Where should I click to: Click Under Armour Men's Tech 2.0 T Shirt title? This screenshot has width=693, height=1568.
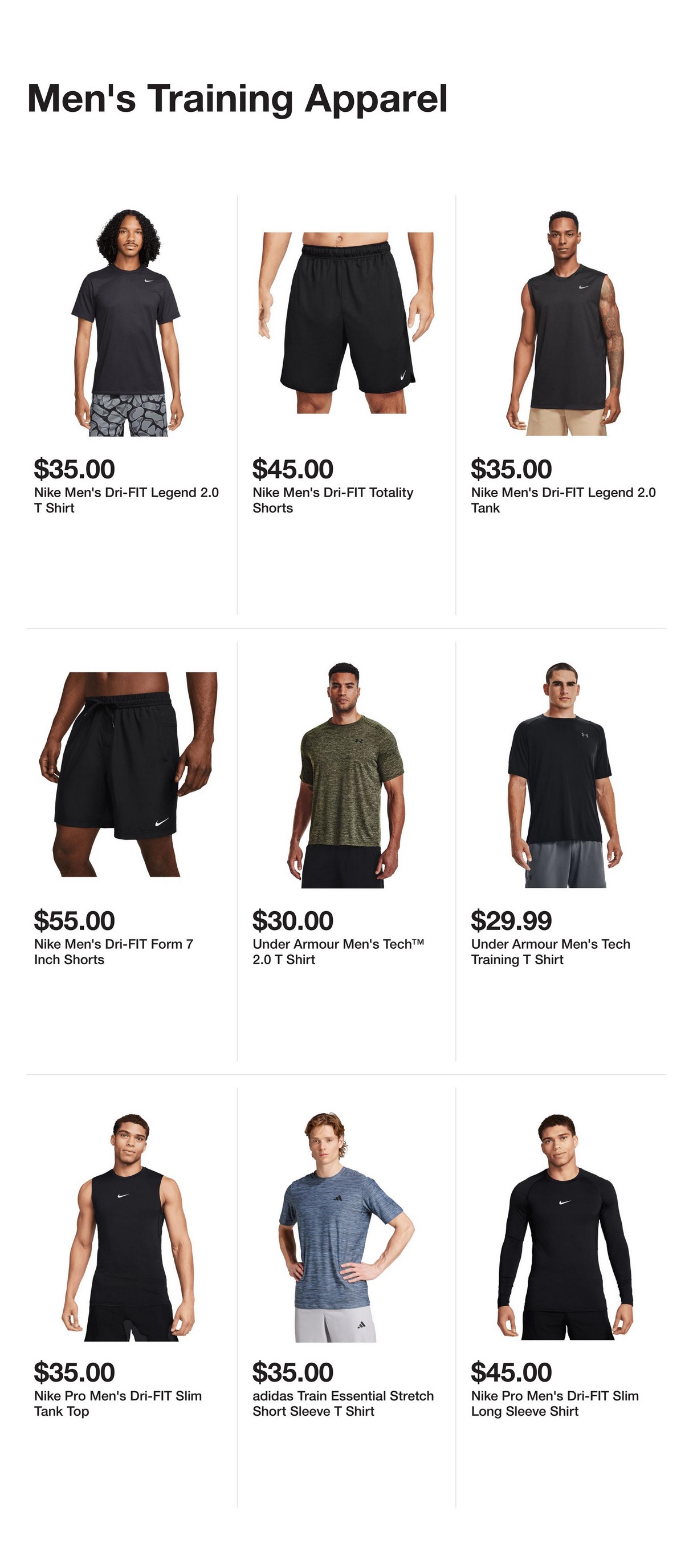pos(339,952)
